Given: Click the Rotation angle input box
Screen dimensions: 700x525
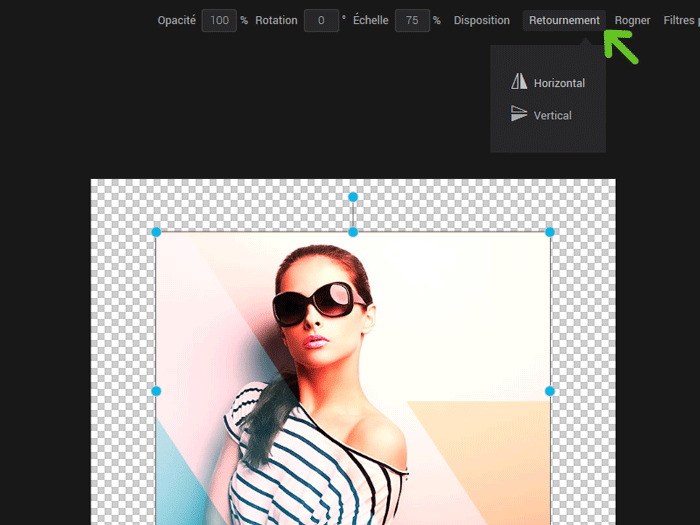Looking at the screenshot, I should coord(321,20).
